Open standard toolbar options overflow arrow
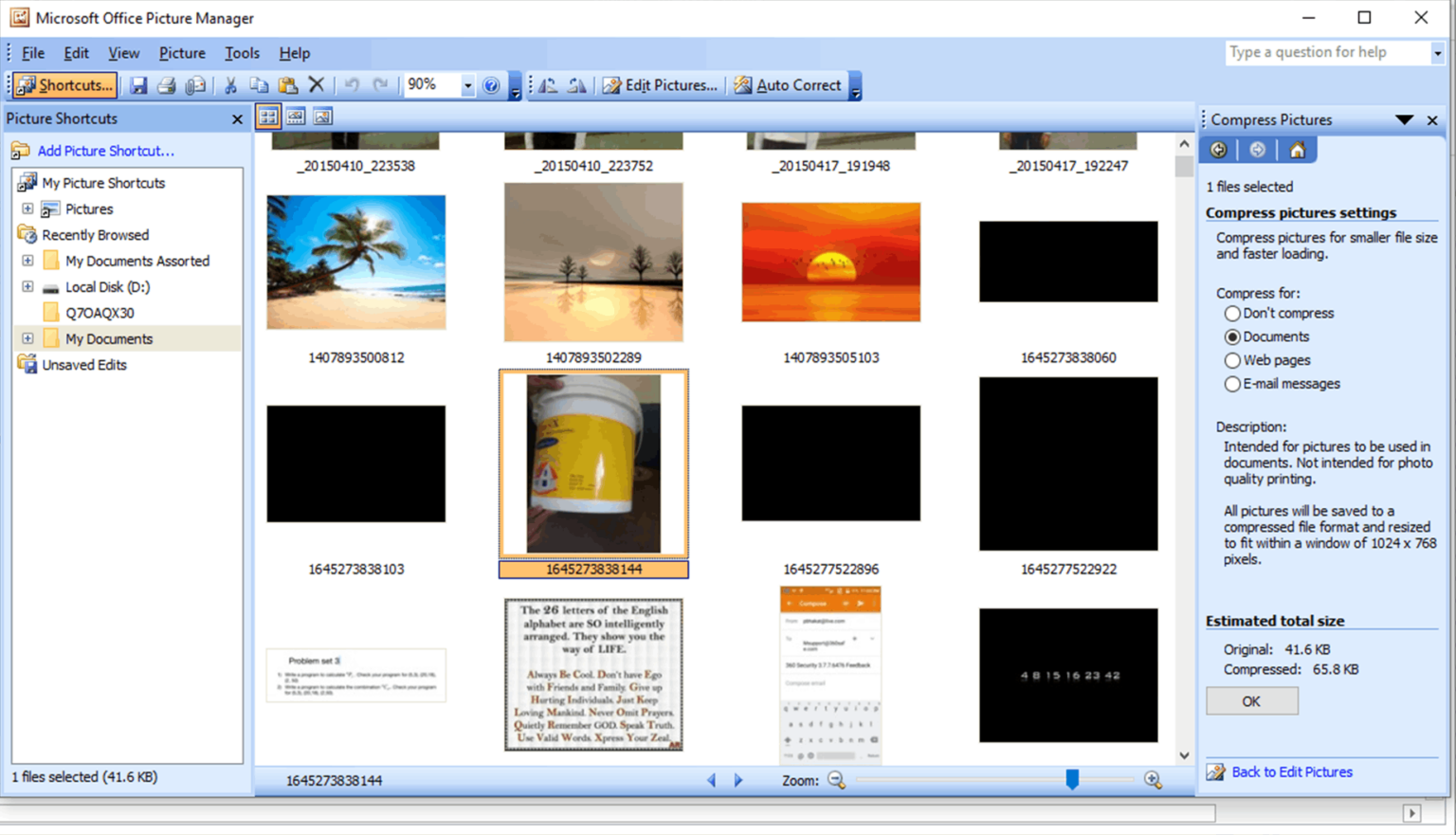This screenshot has height=835, width=1456. coord(515,85)
